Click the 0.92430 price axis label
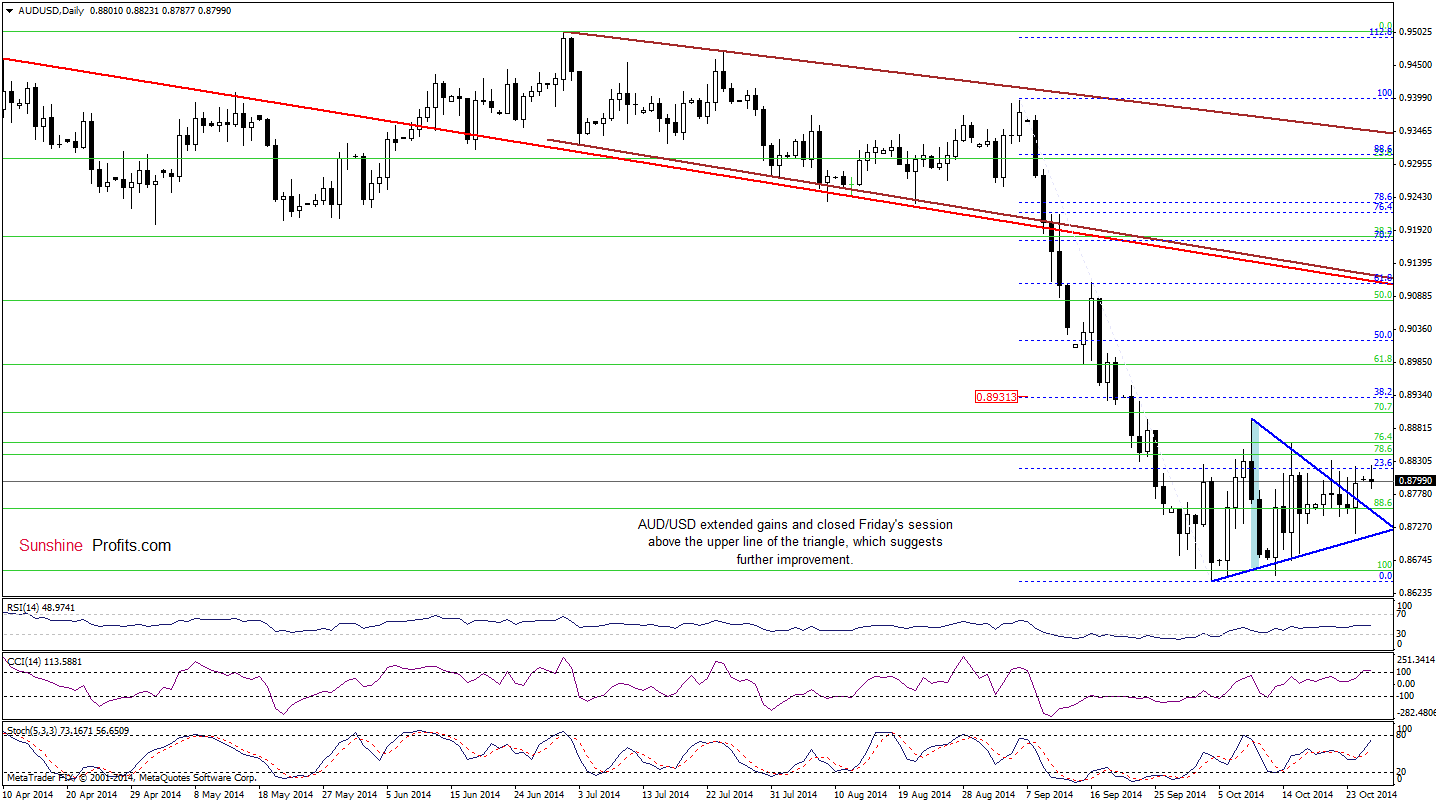Image resolution: width=1436 pixels, height=803 pixels. pos(1415,197)
